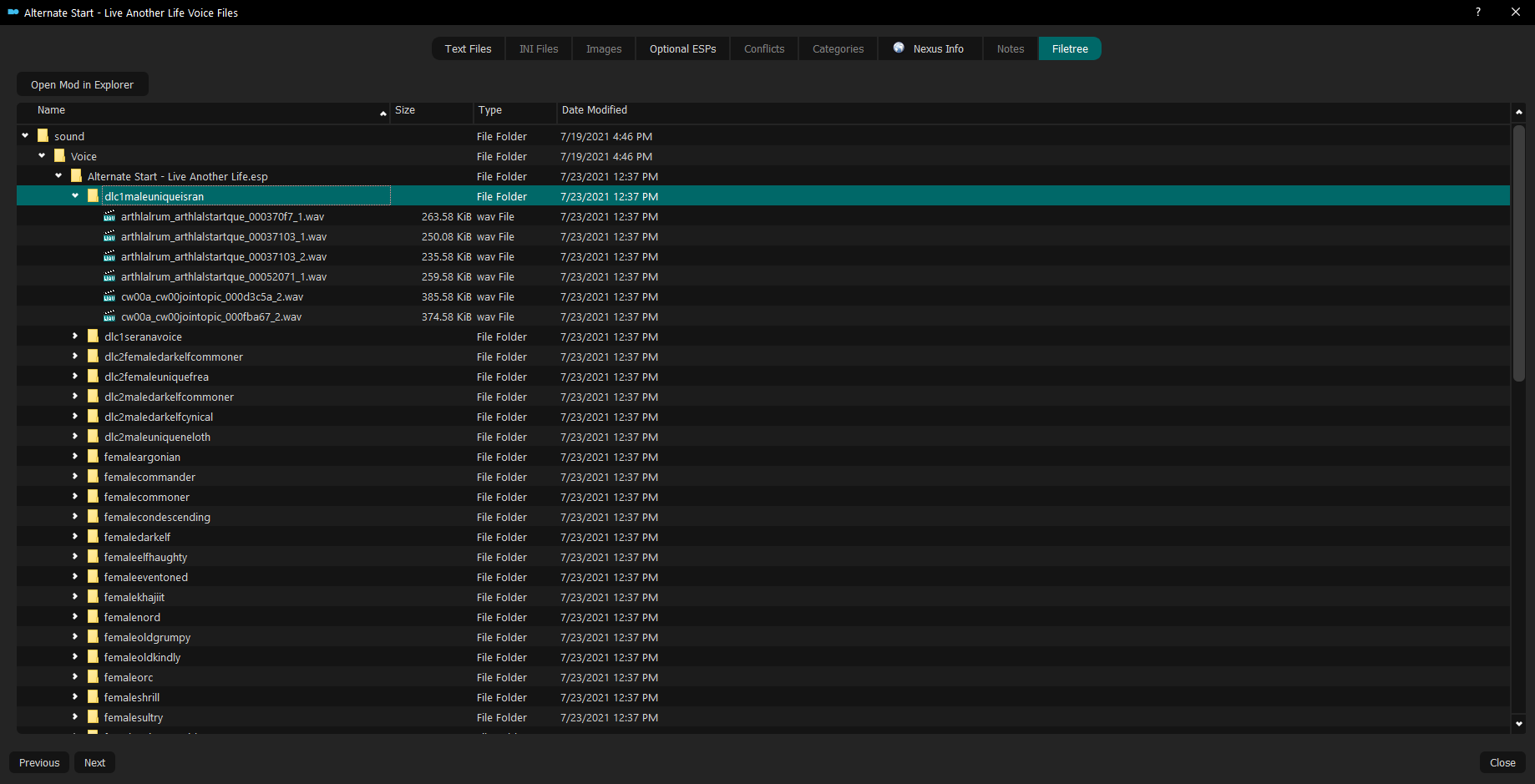
Task: Click the Alternate Start esp folder icon
Action: 76,176
